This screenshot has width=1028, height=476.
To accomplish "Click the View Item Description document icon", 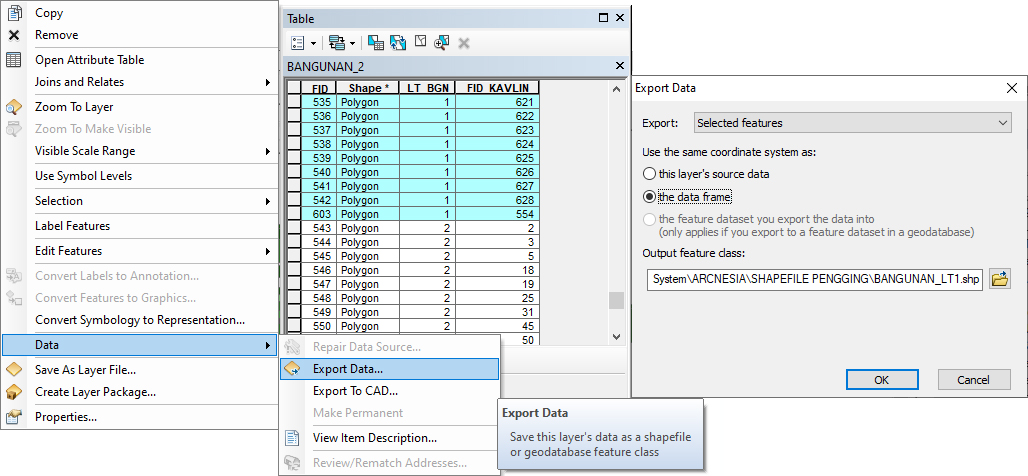I will [x=292, y=438].
